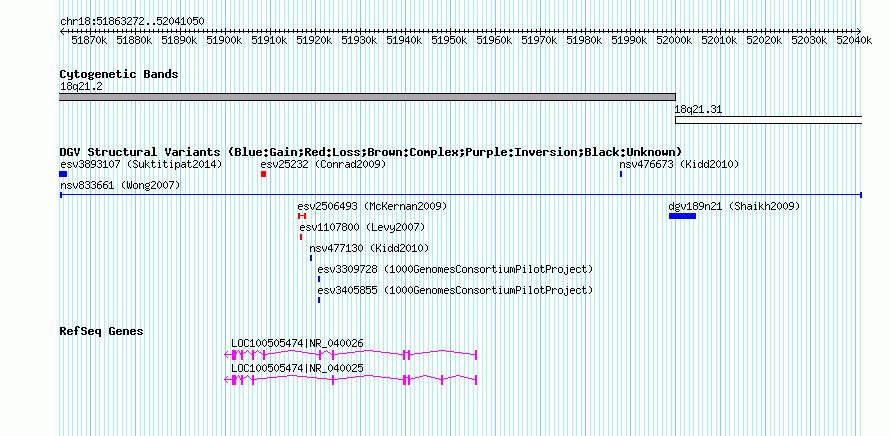Click the 51870k ruler tick label
890x436 pixels.
(90, 40)
